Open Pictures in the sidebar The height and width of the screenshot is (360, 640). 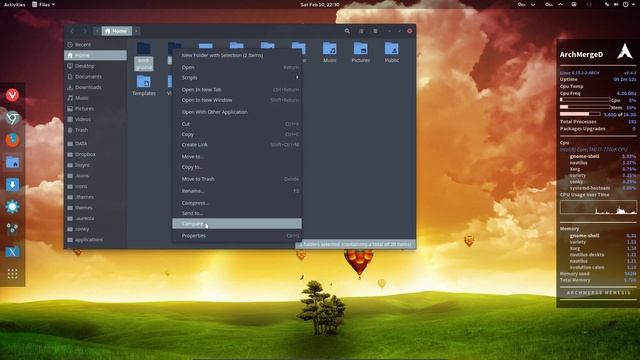(x=96, y=109)
